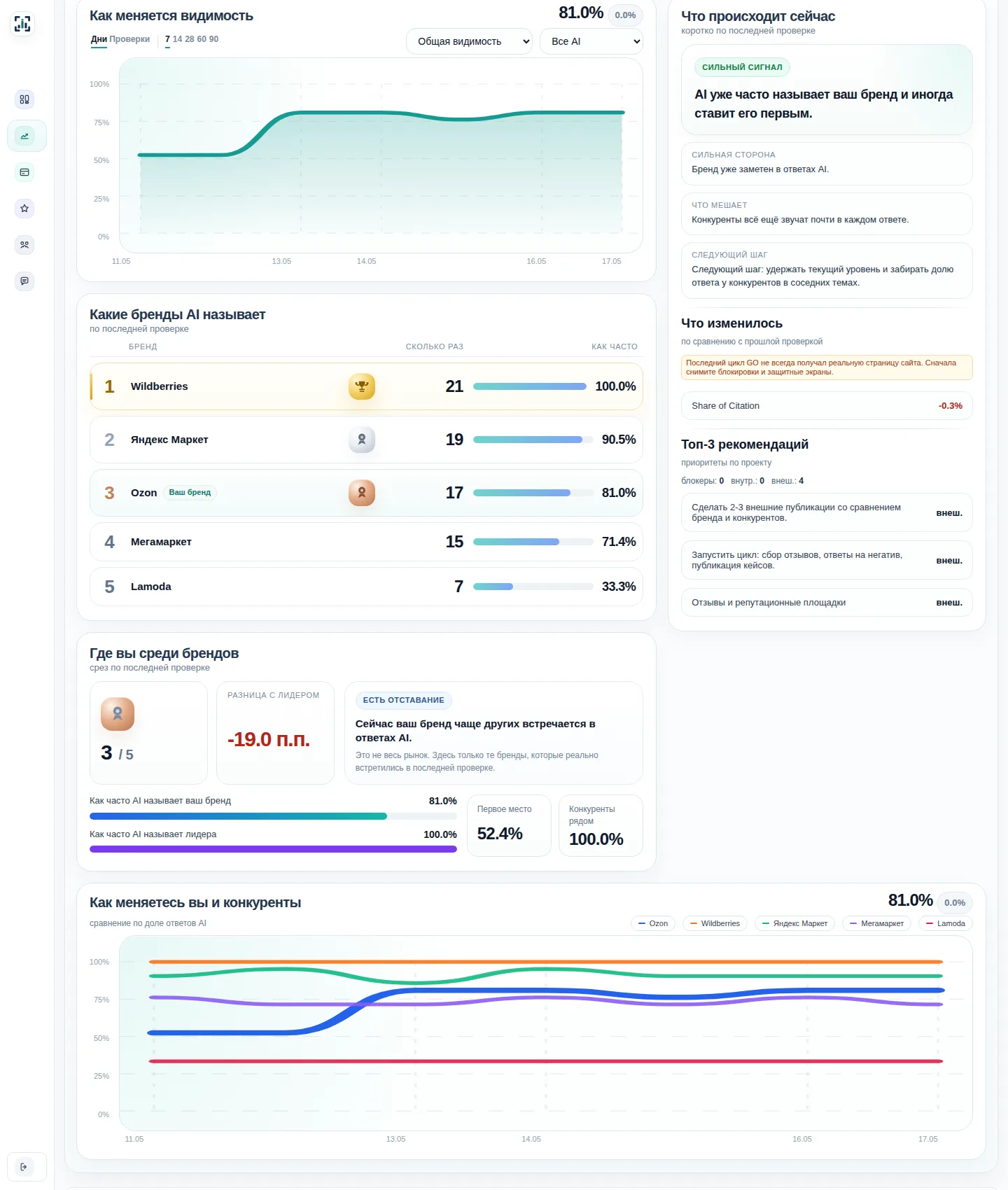Screen dimensions: 1008x1190
Task: Select the 90 days period
Action: (213, 39)
